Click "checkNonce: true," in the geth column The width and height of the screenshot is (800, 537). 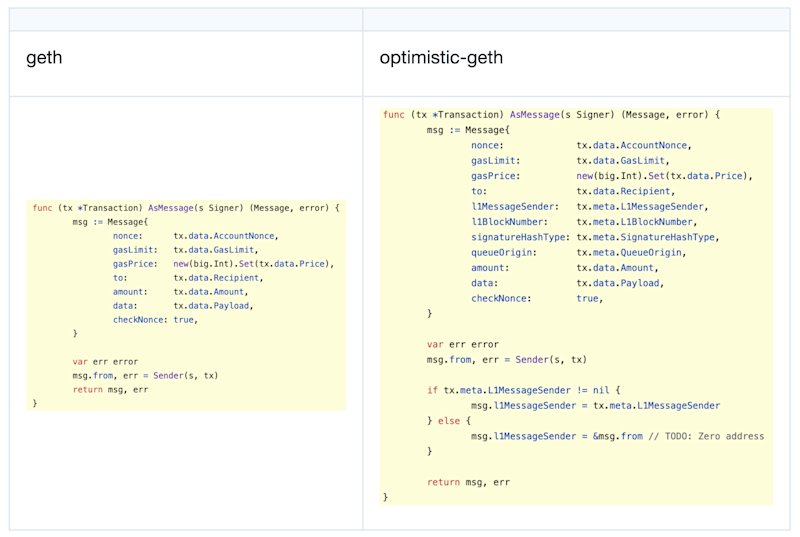click(x=155, y=320)
